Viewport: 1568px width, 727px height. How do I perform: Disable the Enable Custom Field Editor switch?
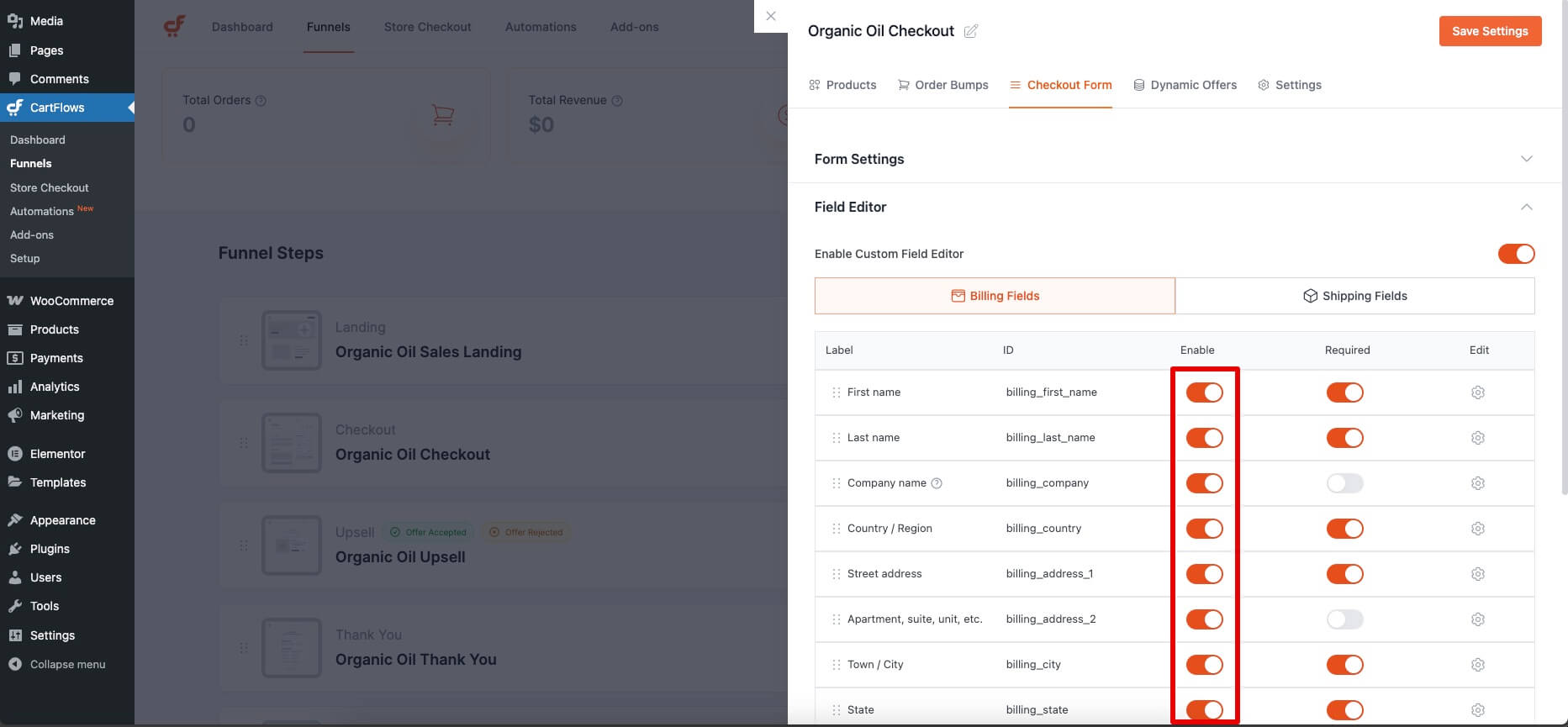point(1517,254)
